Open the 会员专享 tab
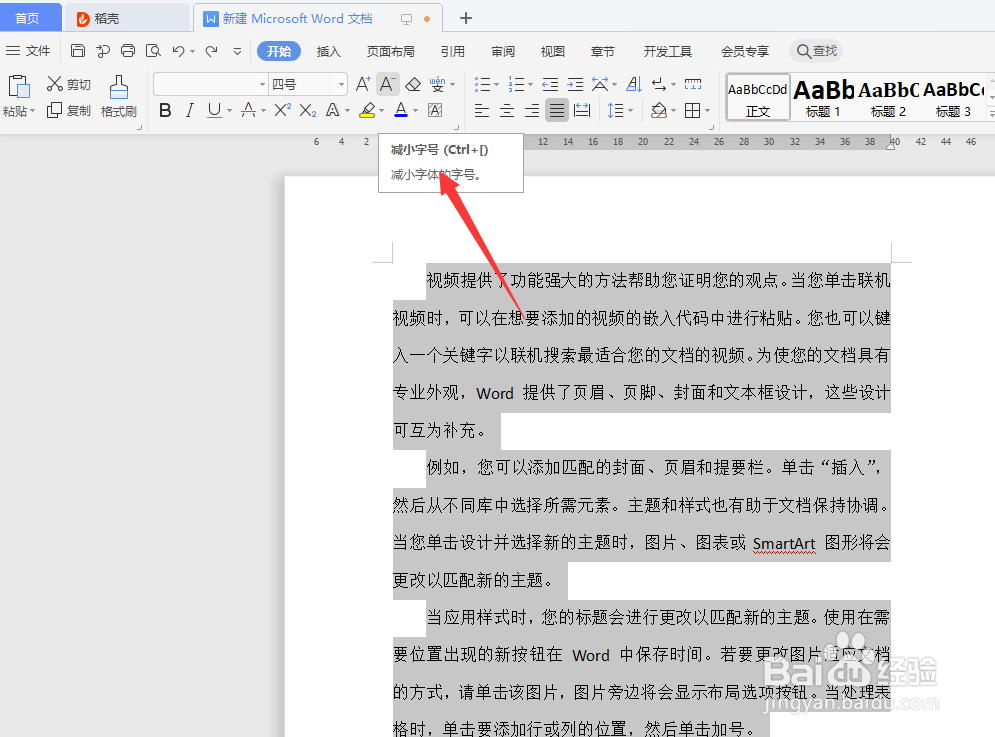Image resolution: width=995 pixels, height=737 pixels. [x=744, y=51]
